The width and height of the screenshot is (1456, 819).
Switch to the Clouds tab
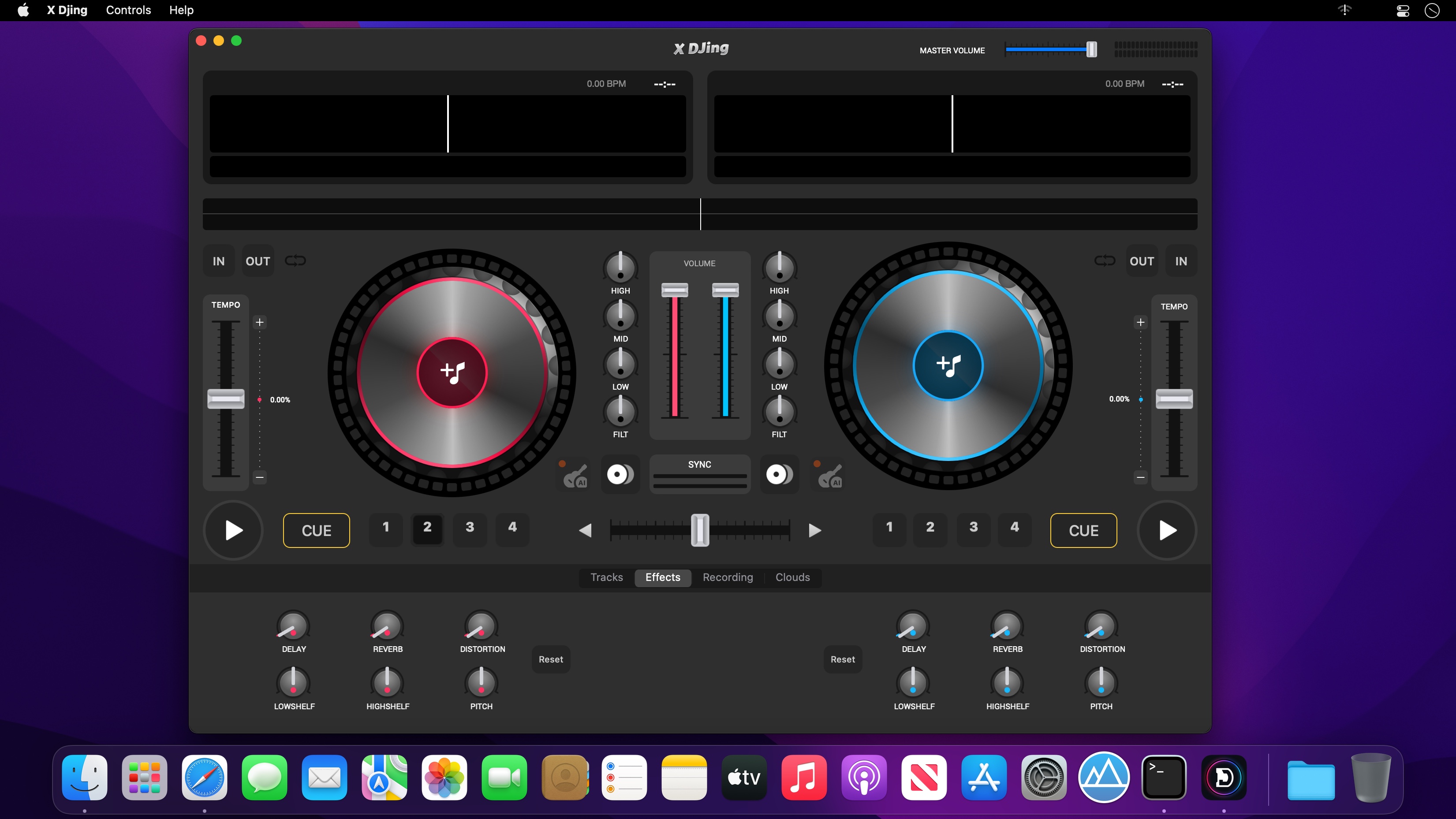coord(792,577)
